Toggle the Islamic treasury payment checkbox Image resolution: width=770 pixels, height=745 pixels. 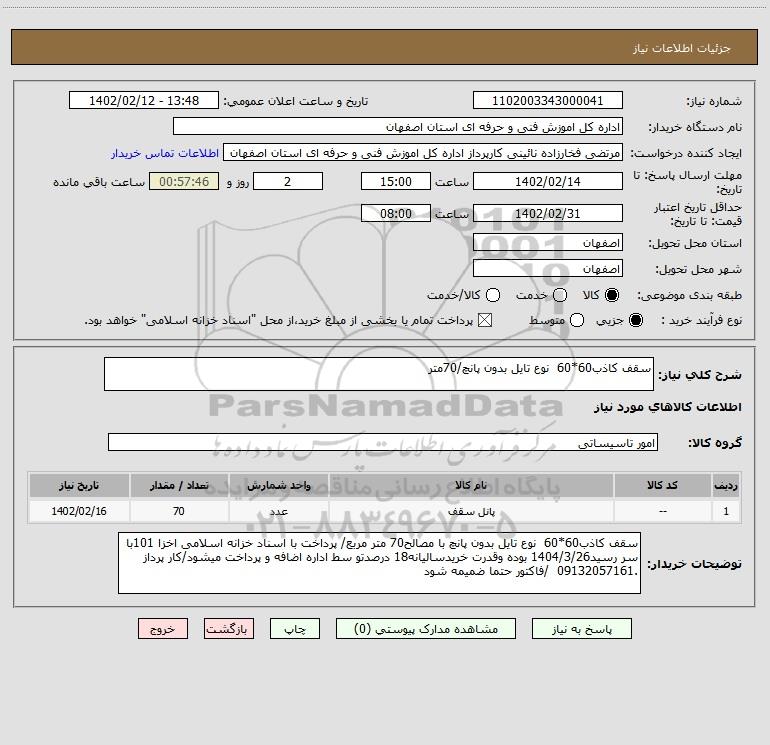[485, 320]
